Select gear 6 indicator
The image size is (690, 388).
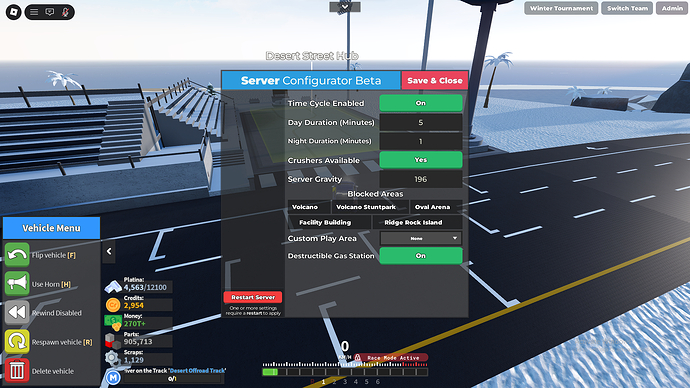coord(378,382)
